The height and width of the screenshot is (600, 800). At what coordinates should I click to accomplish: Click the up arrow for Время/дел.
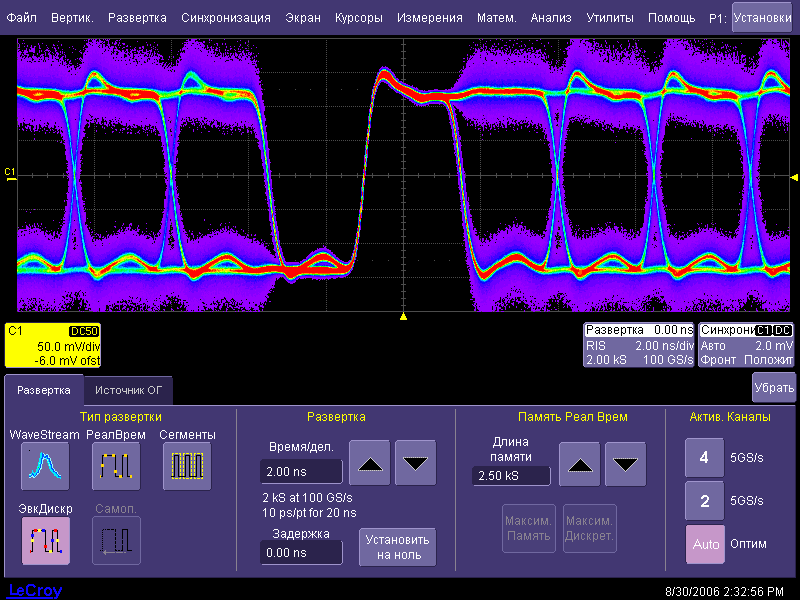point(370,463)
